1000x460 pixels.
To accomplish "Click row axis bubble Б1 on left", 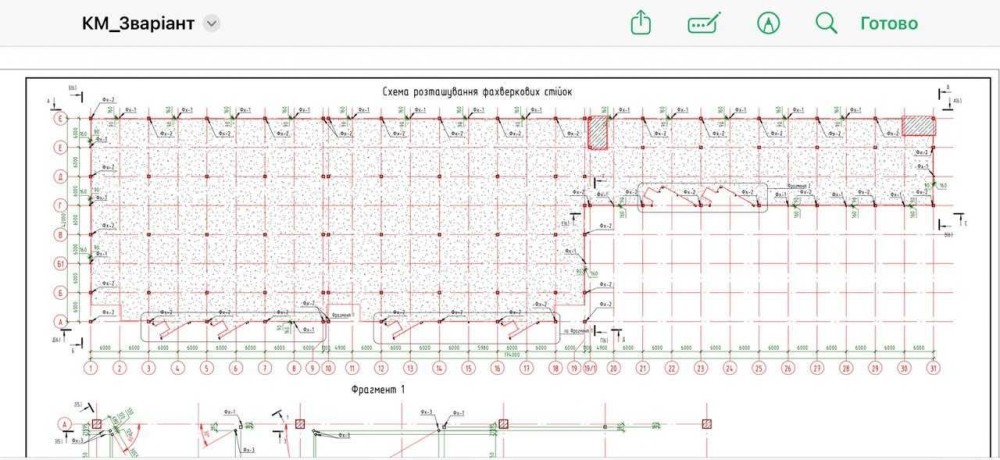I will point(60,264).
